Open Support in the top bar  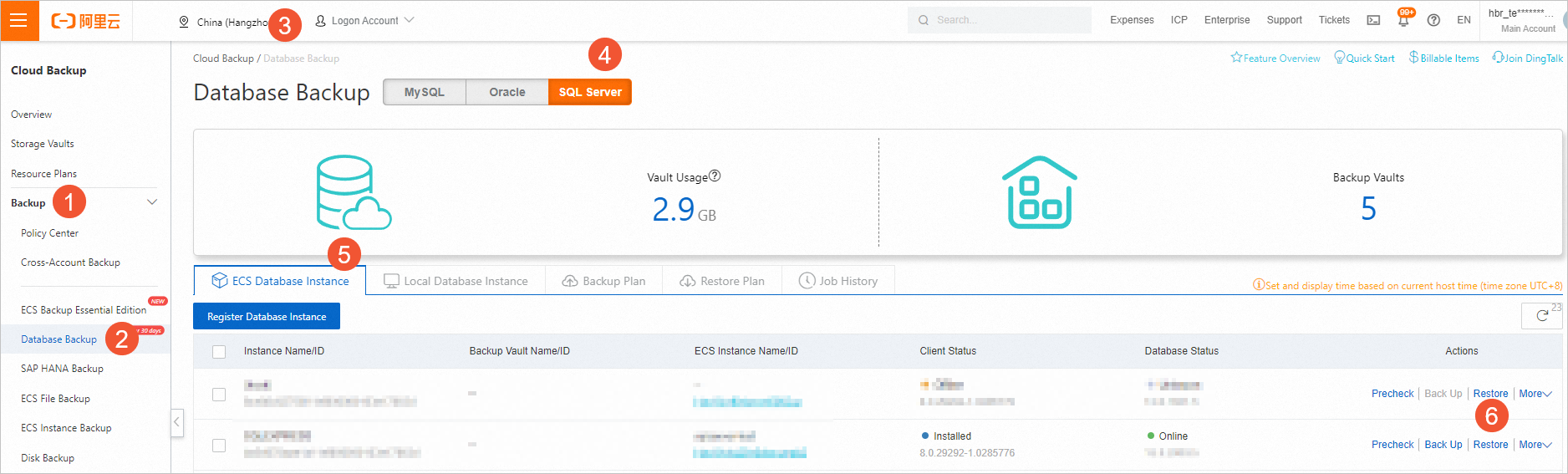click(1284, 20)
